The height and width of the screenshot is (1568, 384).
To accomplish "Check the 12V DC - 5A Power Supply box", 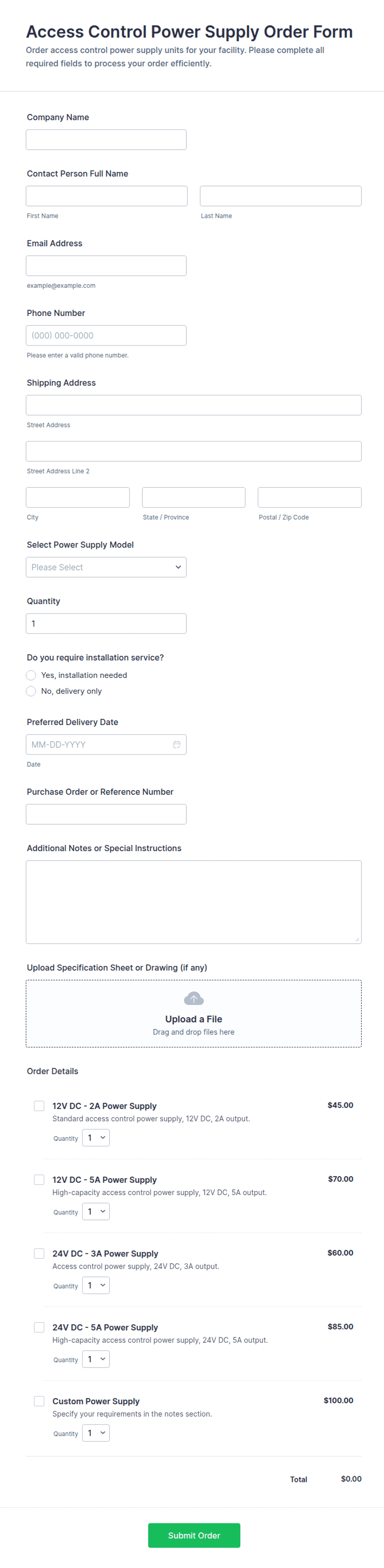I will pos(39,1180).
